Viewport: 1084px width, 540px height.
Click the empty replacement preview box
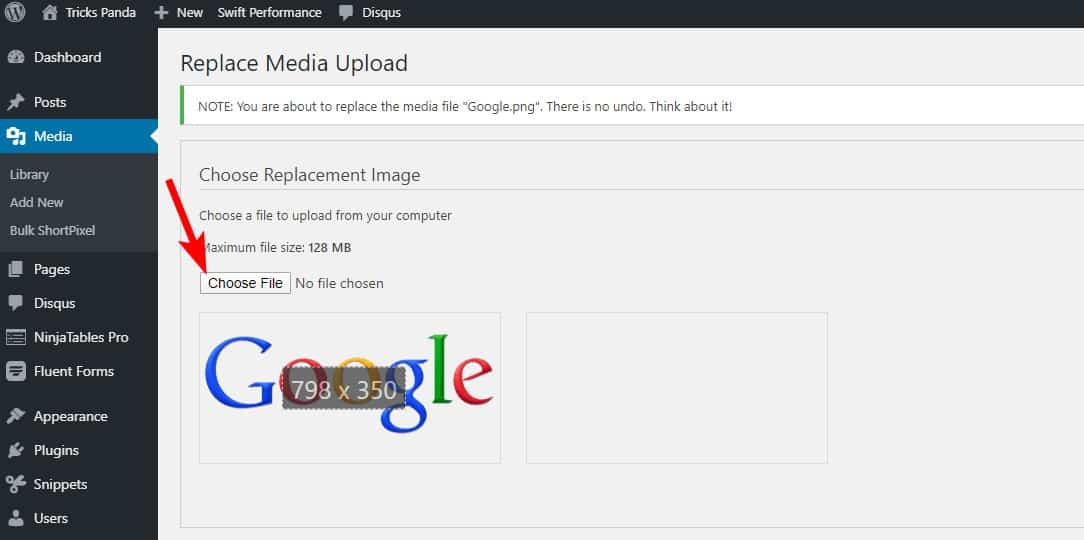pyautogui.click(x=676, y=387)
